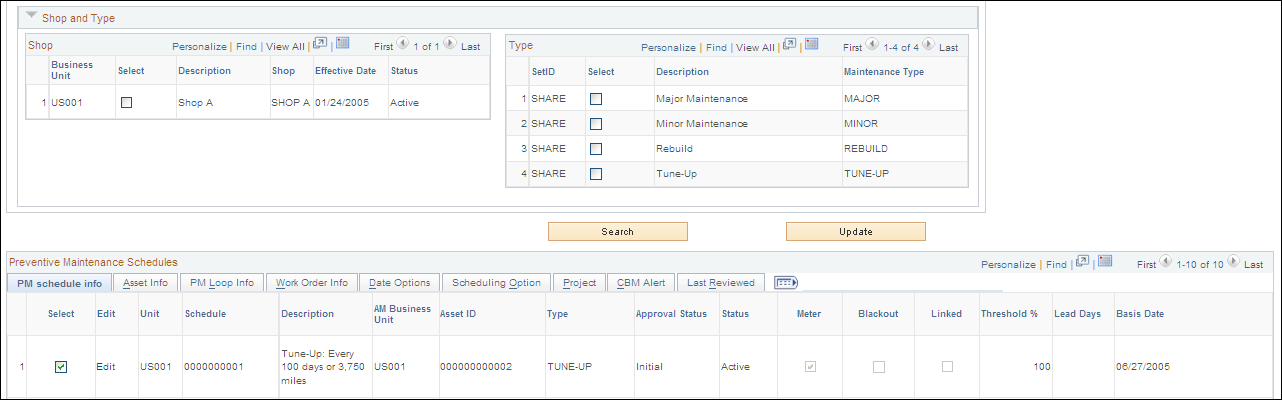Click View All link in Type grid

[x=755, y=47]
